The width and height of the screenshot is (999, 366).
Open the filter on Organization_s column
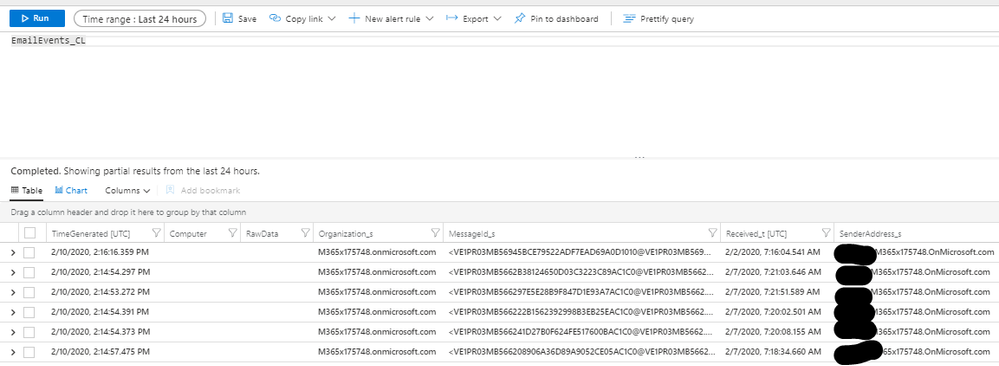[436, 233]
